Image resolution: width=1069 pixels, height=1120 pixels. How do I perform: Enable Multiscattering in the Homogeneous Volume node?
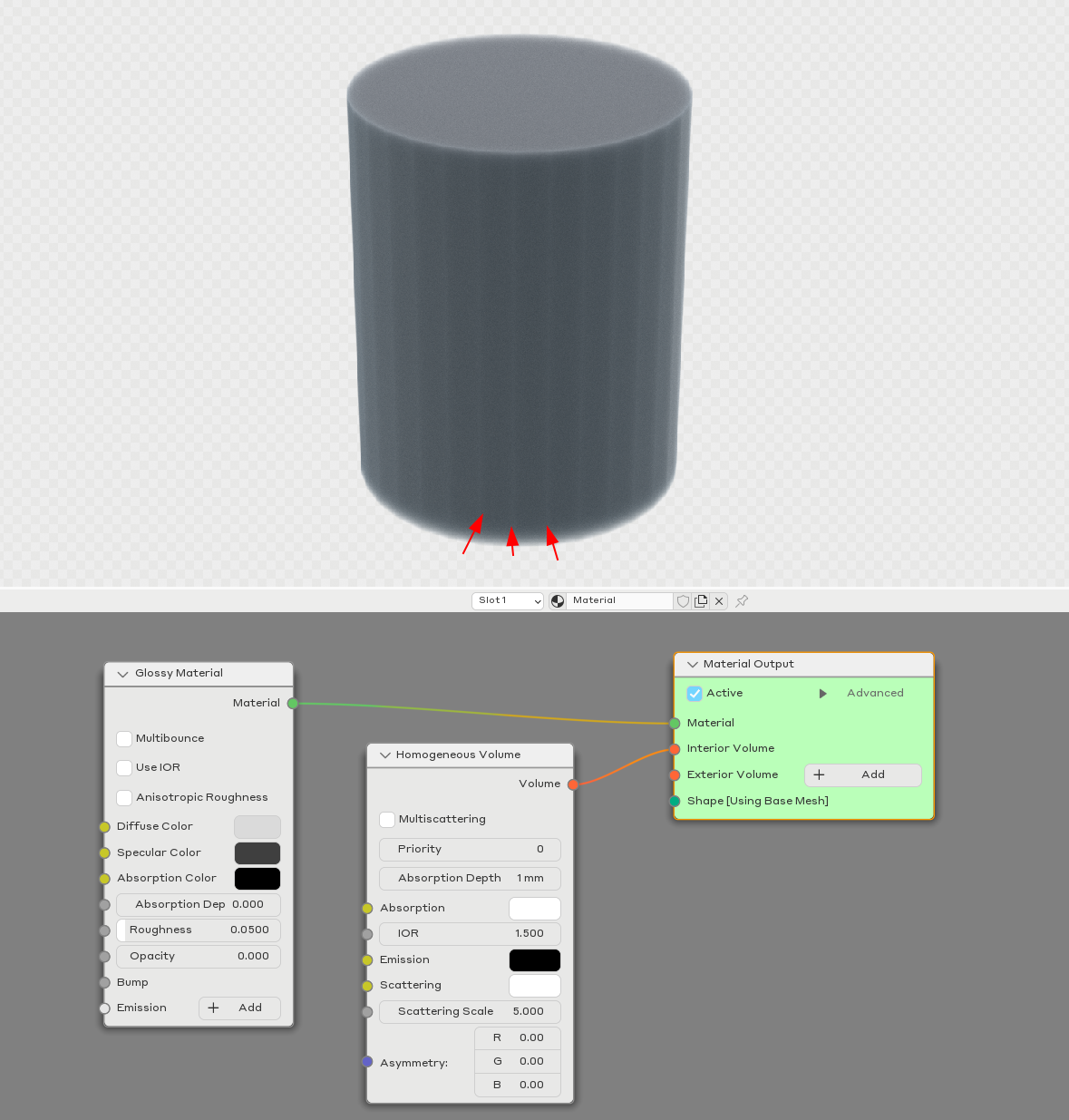pos(387,820)
